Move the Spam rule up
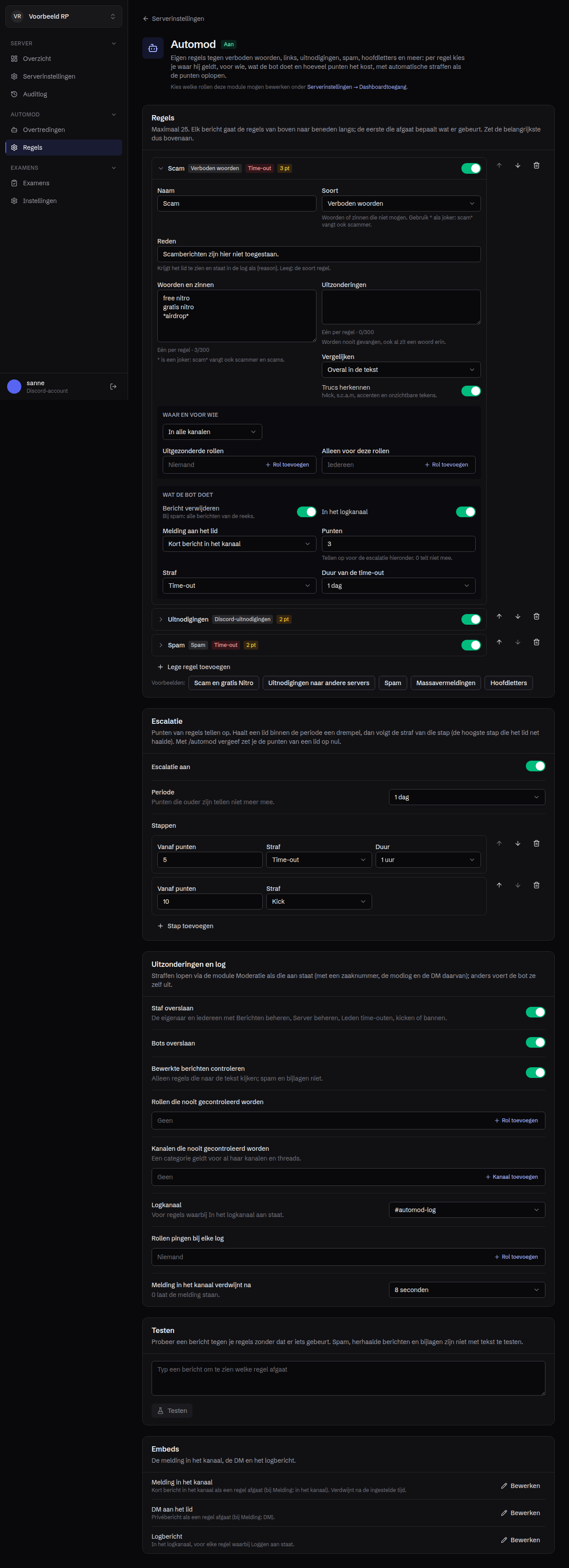Screen dimensions: 569x1568 point(499,642)
